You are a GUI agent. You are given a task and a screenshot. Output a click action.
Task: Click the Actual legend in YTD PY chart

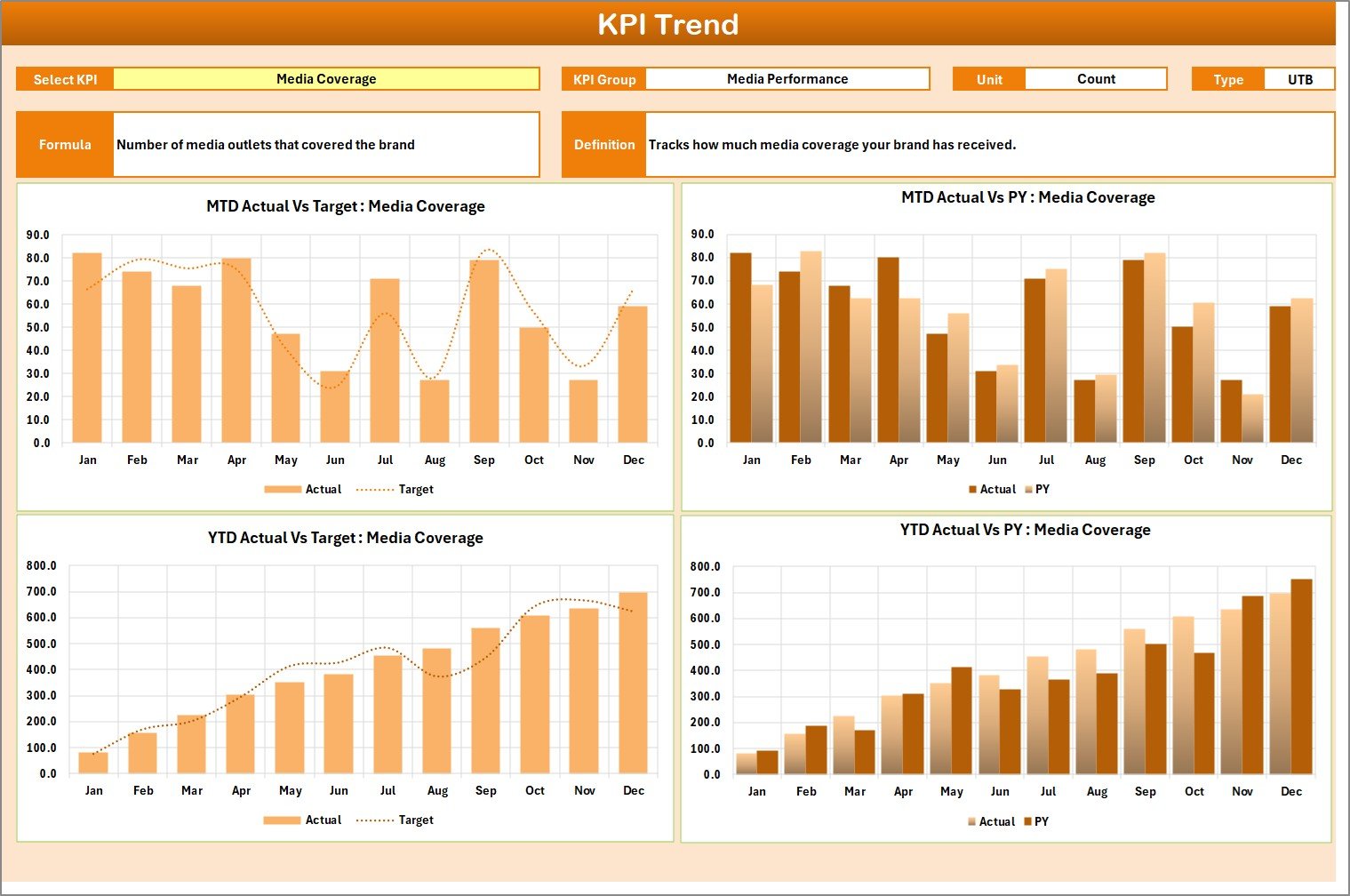[996, 821]
